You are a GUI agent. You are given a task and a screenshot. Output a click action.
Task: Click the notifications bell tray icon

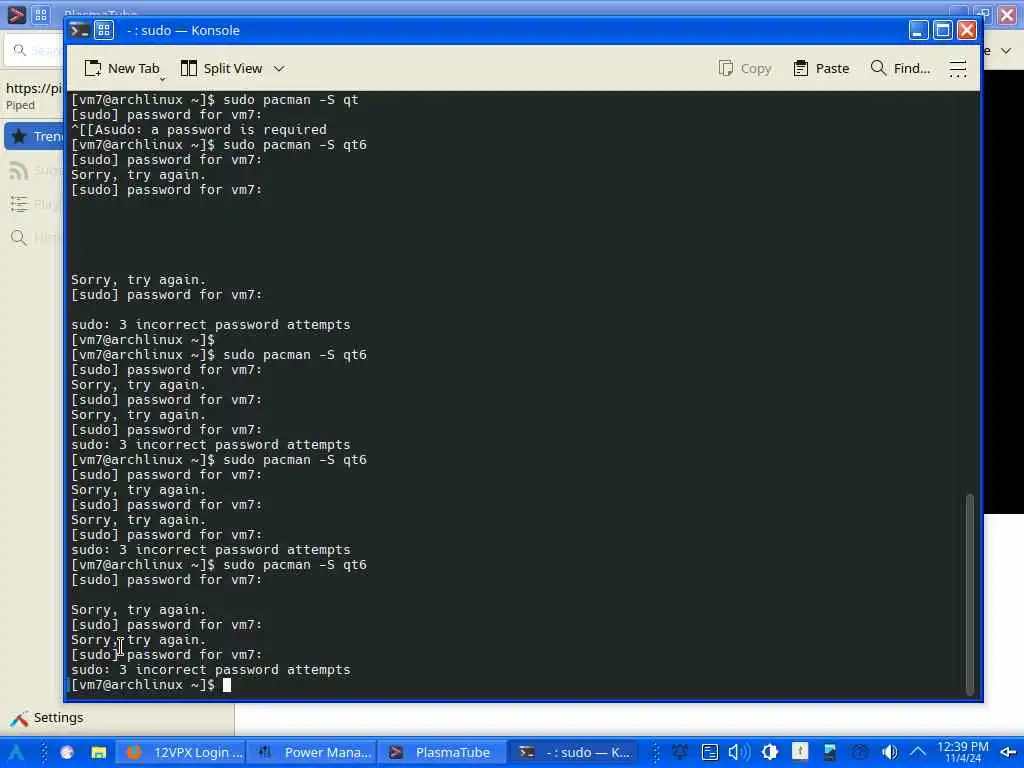click(x=679, y=752)
